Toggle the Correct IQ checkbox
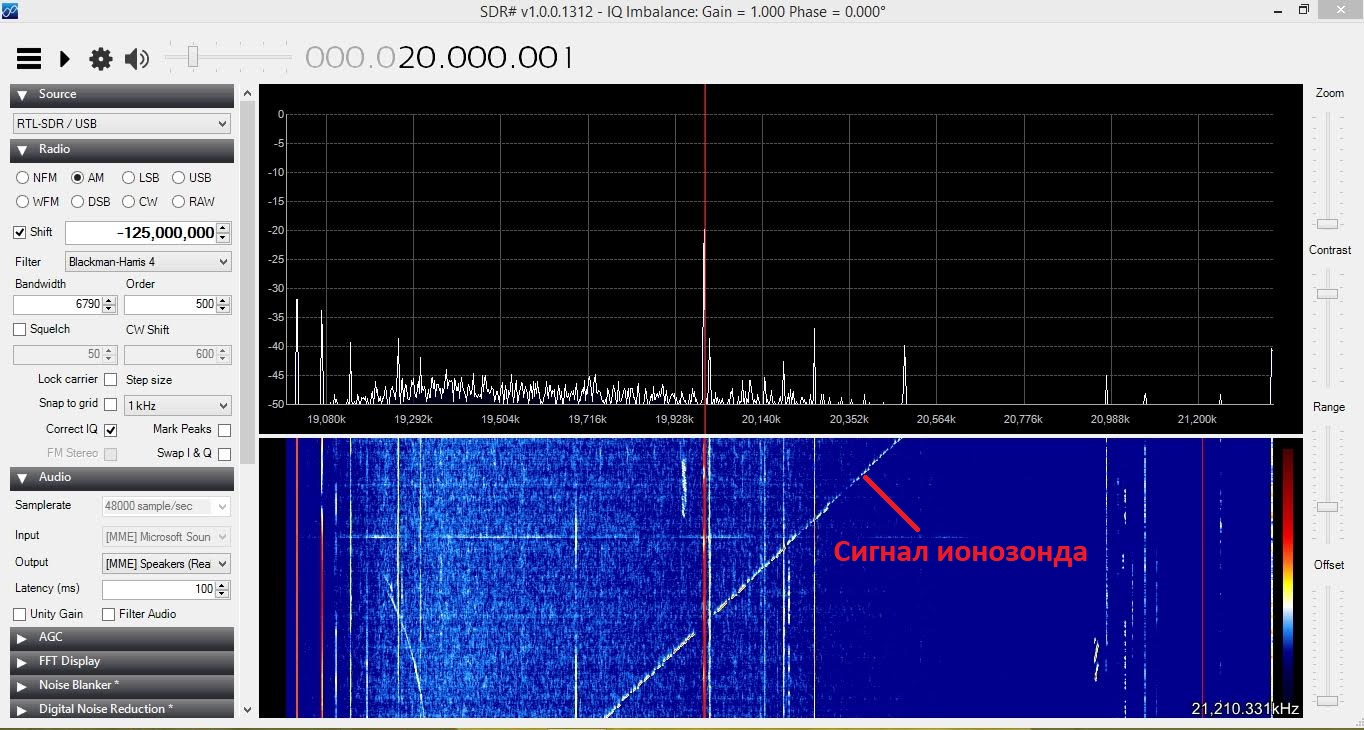This screenshot has height=730, width=1364. coord(110,430)
